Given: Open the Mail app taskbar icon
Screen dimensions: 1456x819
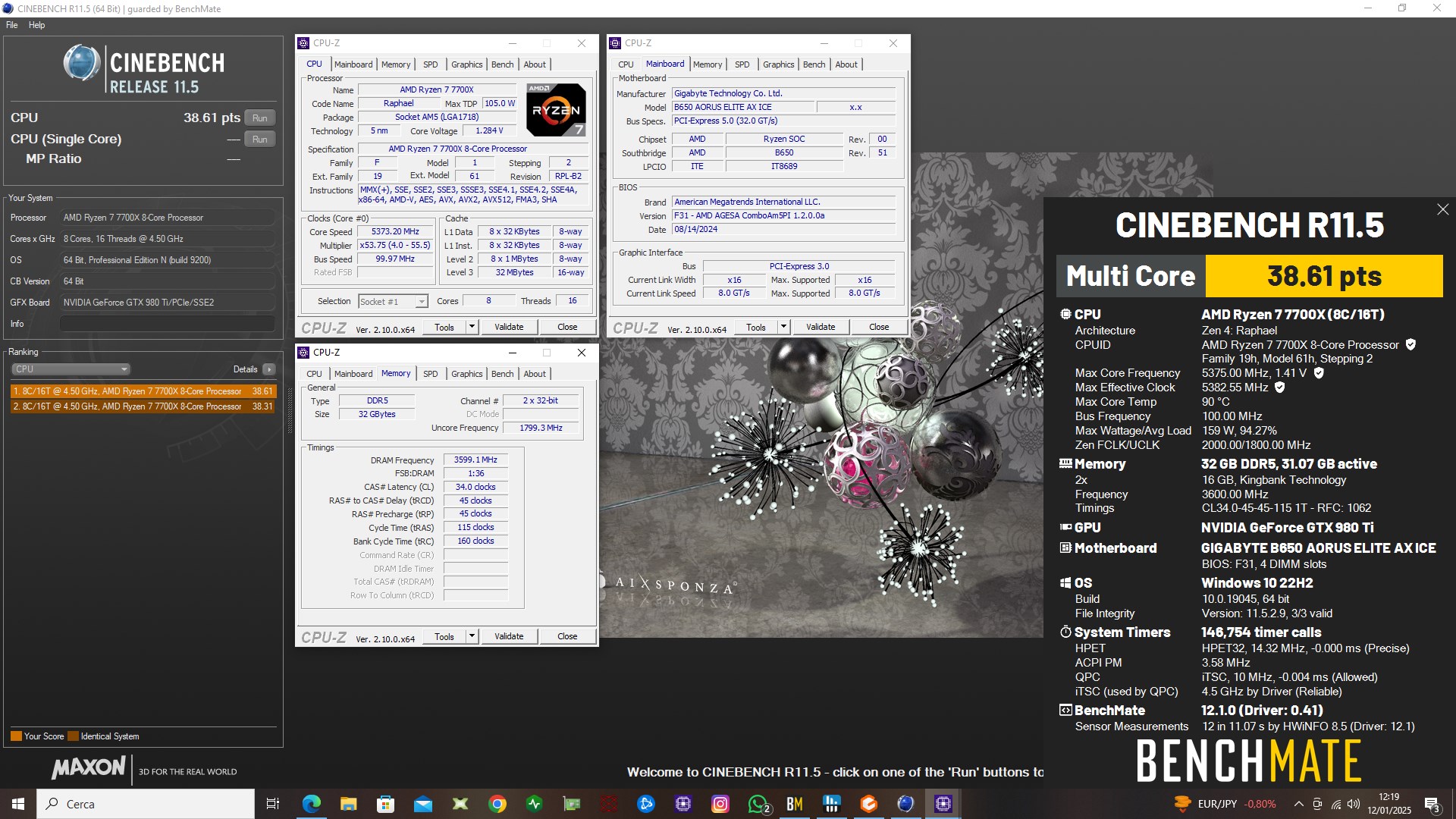Looking at the screenshot, I should 422,804.
